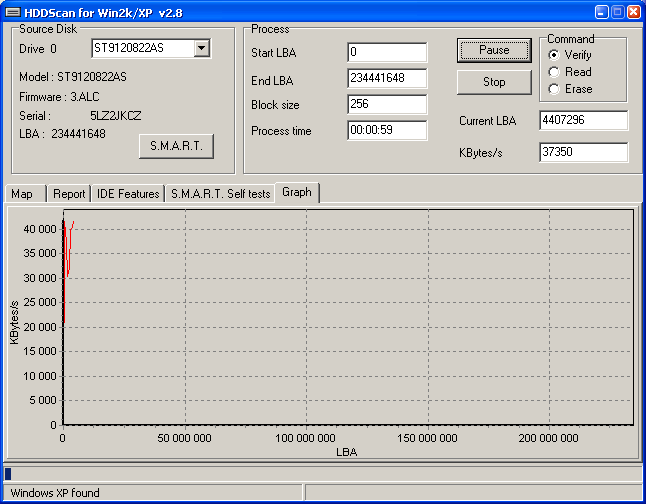Minimize the HDDScan window
Viewport: 646px width, 504px height.
pos(602,12)
